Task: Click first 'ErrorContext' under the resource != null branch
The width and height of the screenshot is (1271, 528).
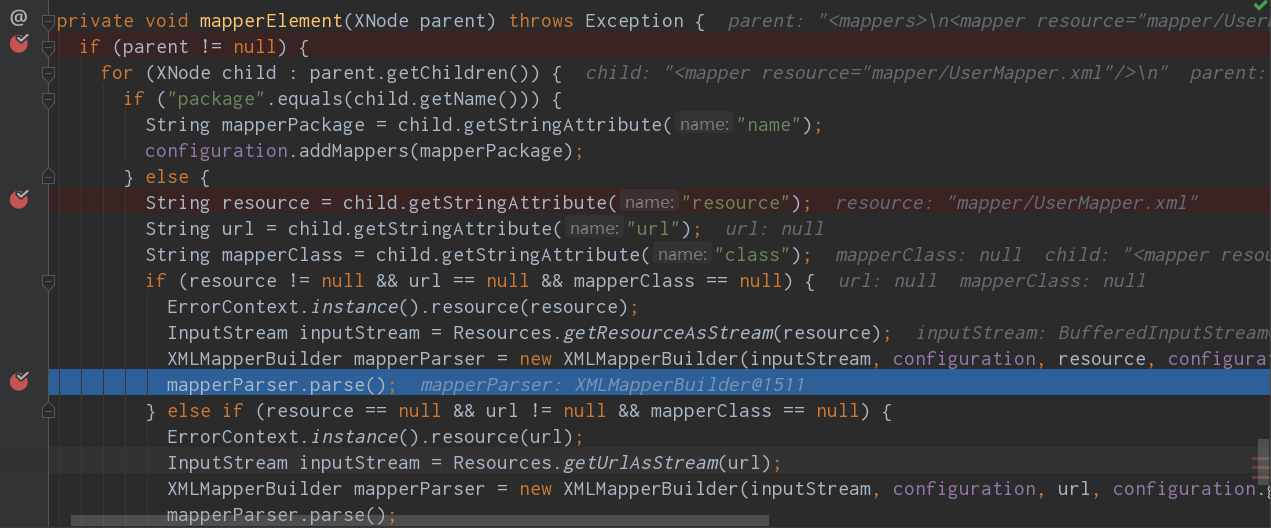Action: 232,307
